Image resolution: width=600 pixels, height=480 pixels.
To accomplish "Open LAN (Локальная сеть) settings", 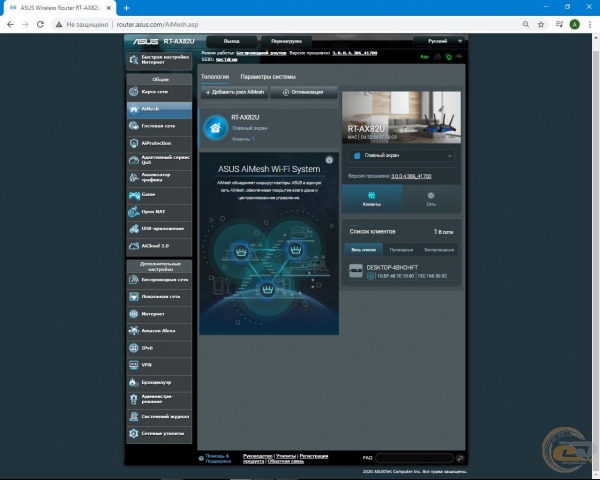I will point(159,297).
